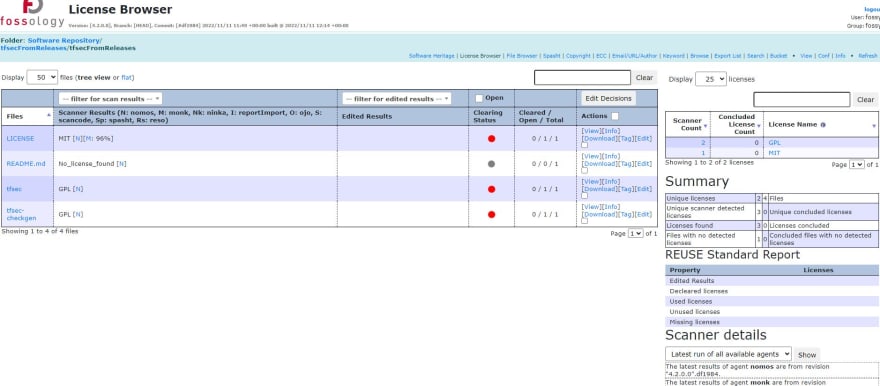This screenshot has height=386, width=880.
Task: Click Clear next to the file search box
Action: [x=644, y=78]
